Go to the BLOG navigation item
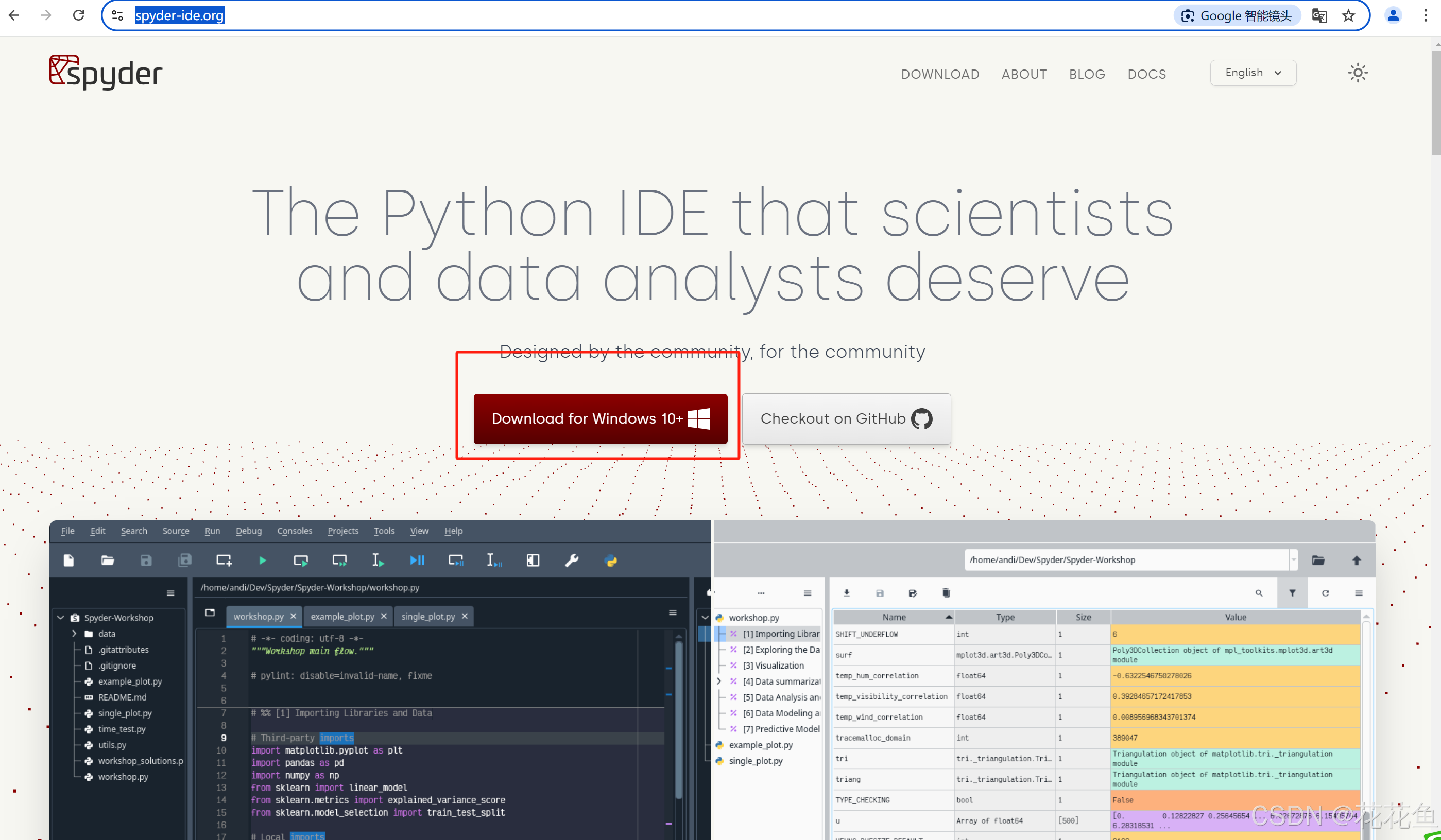This screenshot has width=1441, height=840. pos(1087,74)
